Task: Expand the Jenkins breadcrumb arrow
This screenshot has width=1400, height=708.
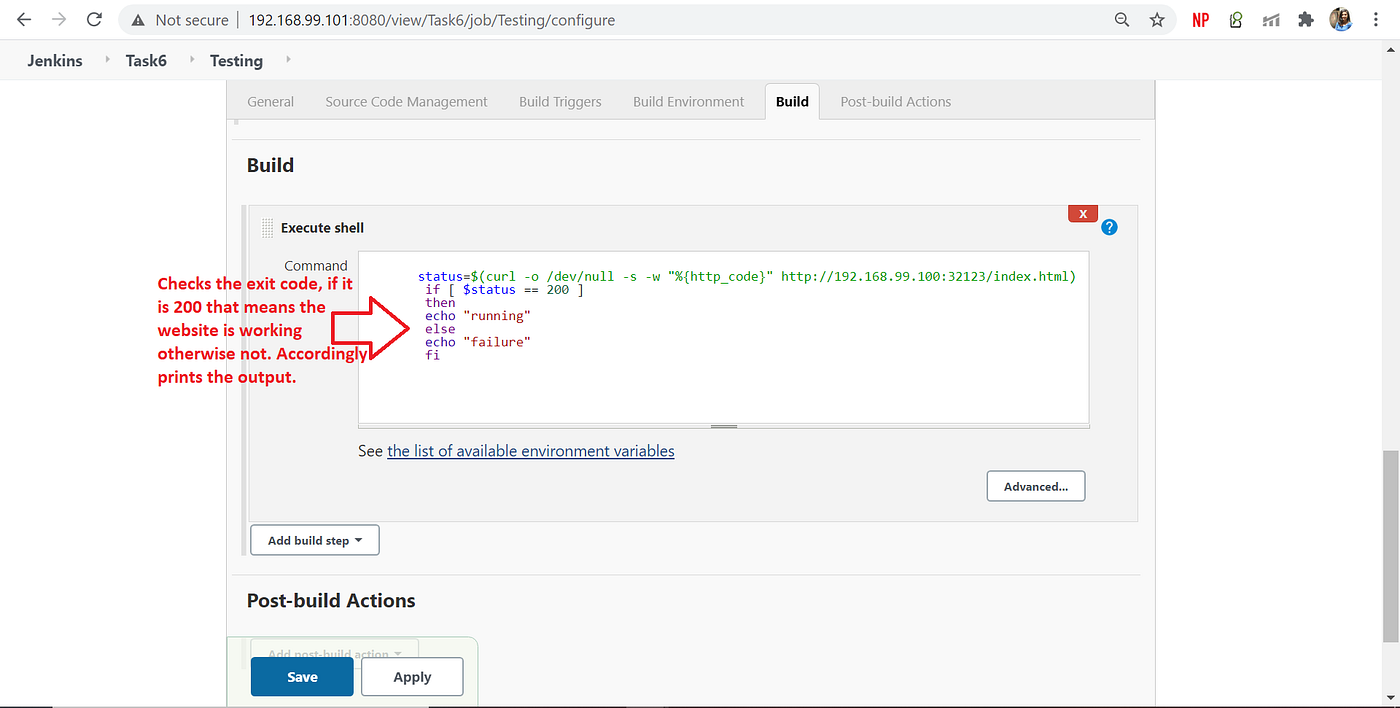Action: click(107, 60)
